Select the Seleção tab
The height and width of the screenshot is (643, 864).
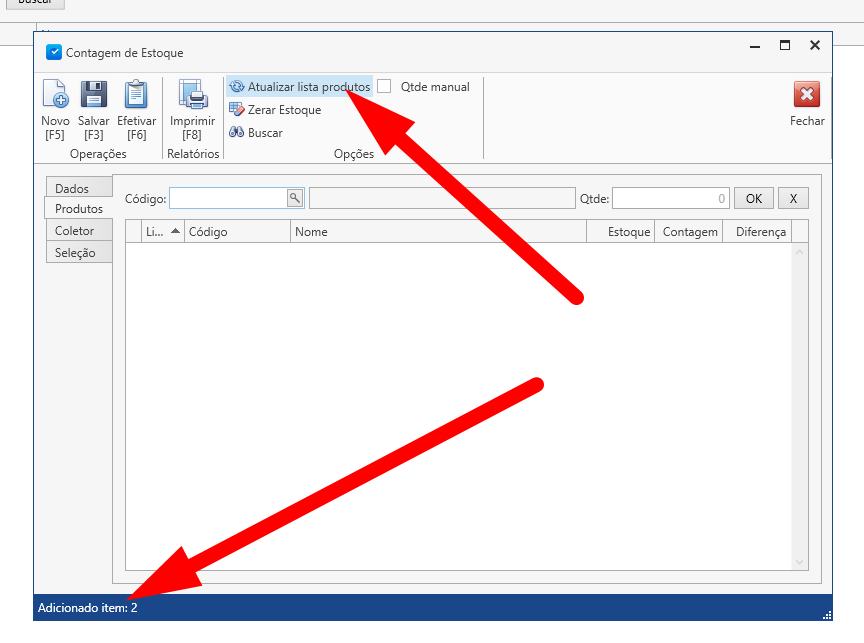76,253
